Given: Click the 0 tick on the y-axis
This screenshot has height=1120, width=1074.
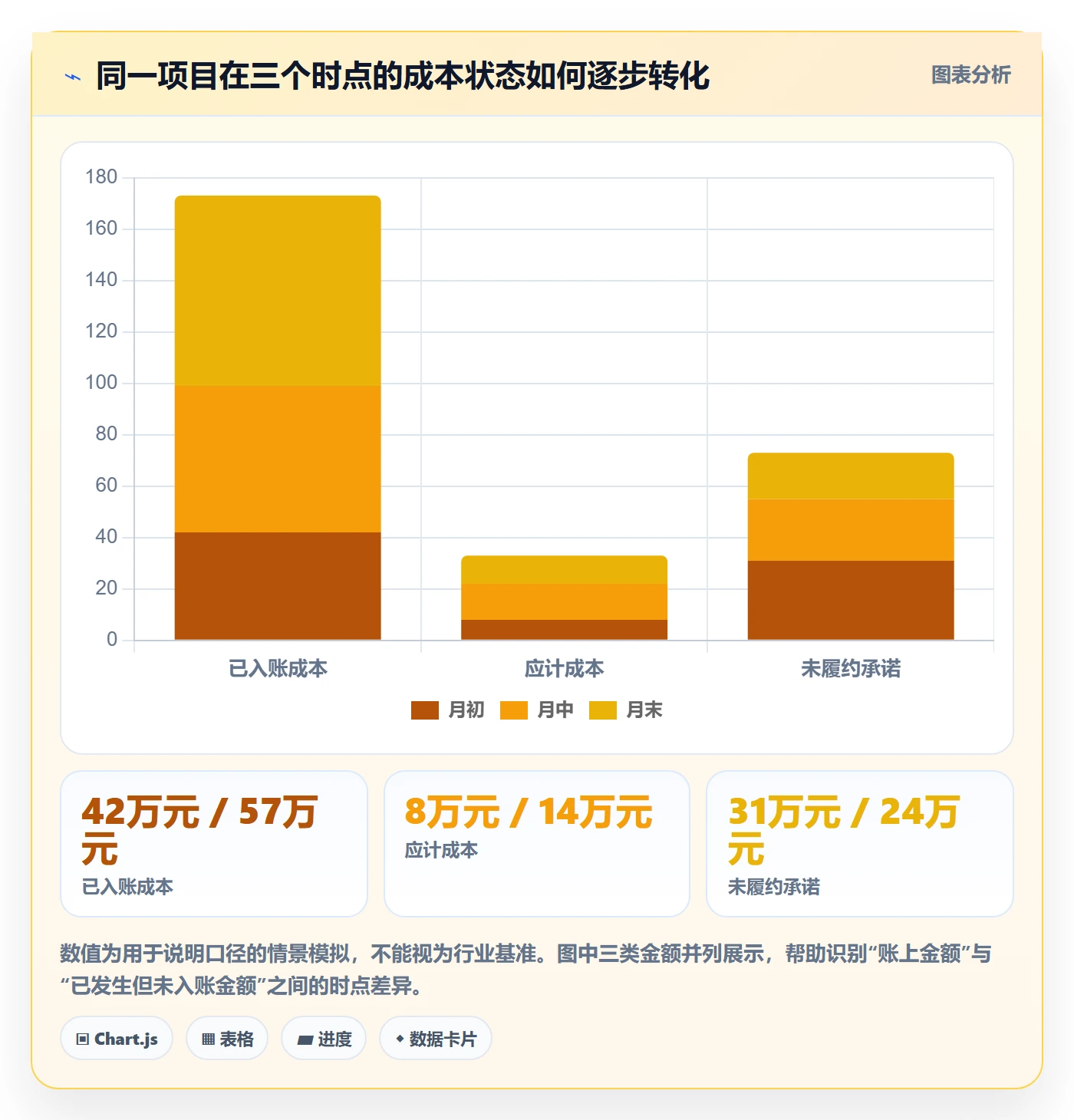Looking at the screenshot, I should [x=112, y=640].
